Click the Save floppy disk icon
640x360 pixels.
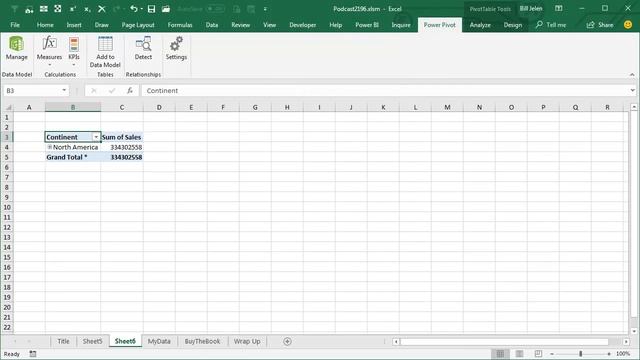tap(151, 9)
